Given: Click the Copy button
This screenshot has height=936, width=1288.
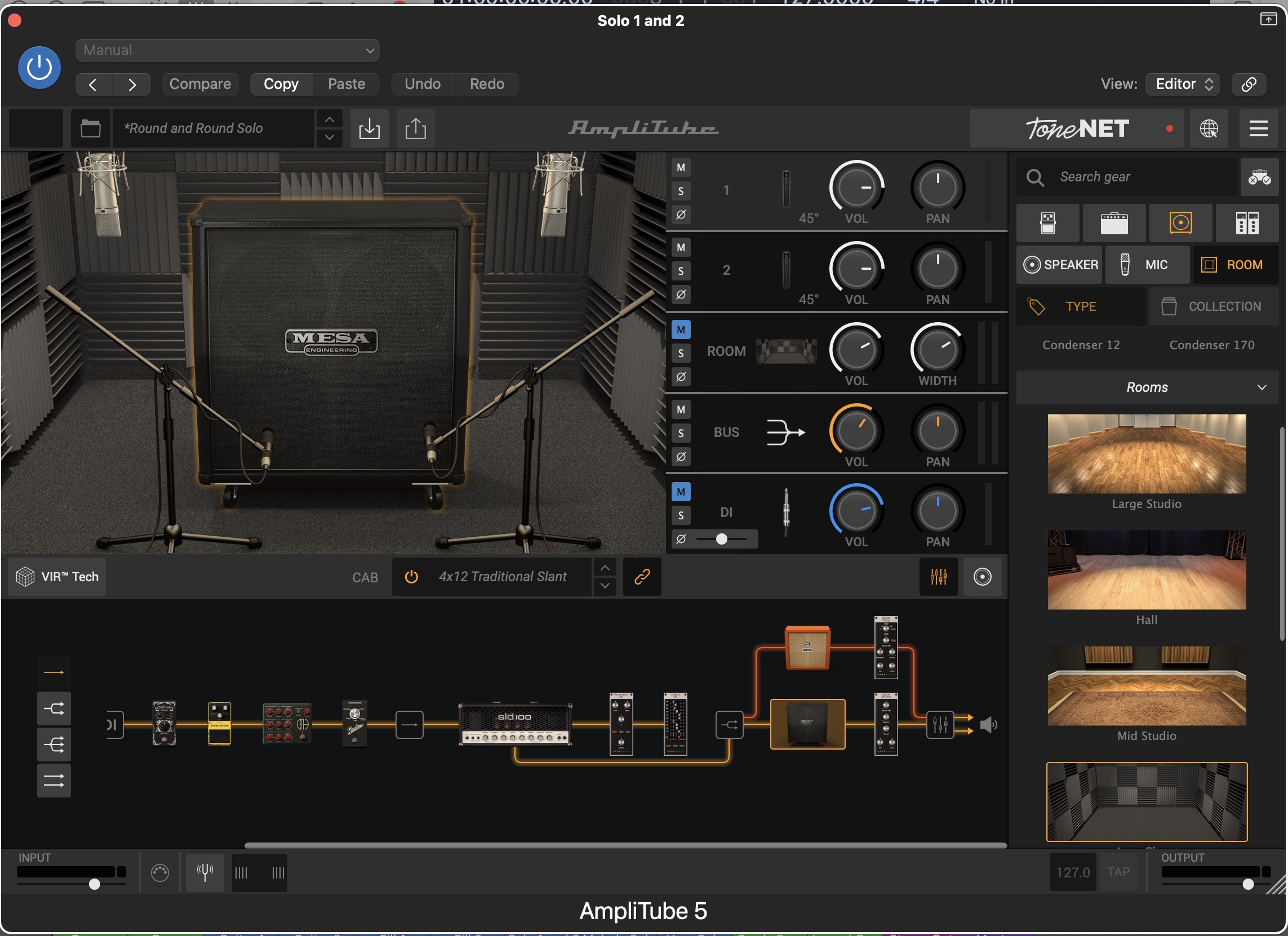Looking at the screenshot, I should click(281, 84).
